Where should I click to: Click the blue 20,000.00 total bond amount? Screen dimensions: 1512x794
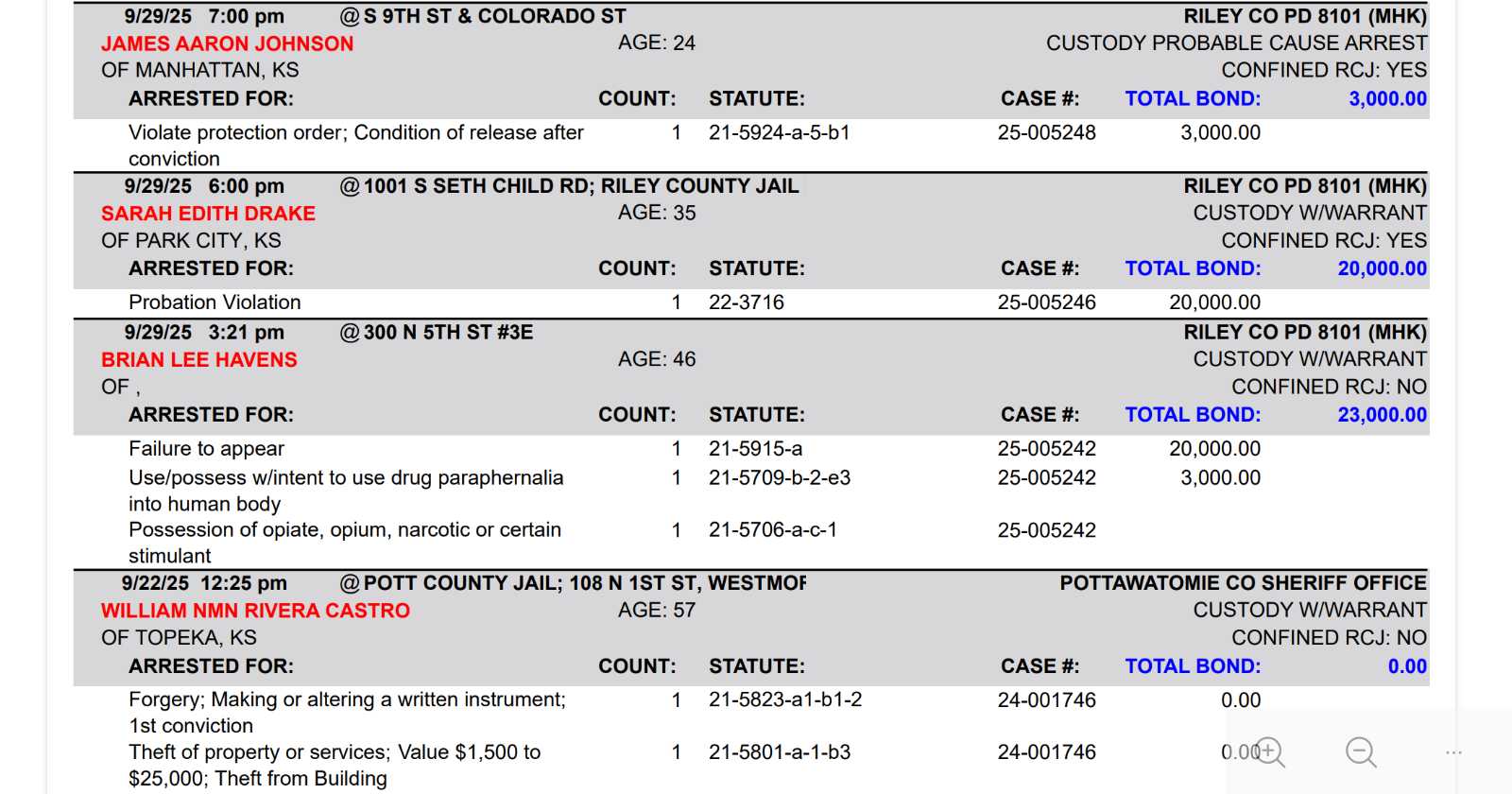pos(1382,268)
